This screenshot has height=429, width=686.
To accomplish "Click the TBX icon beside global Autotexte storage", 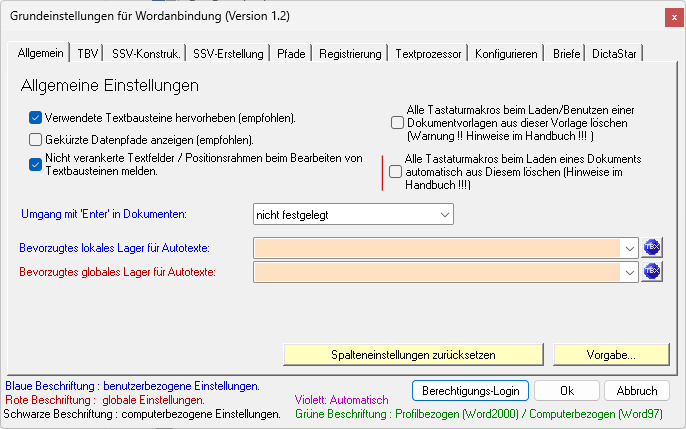I will pos(652,271).
